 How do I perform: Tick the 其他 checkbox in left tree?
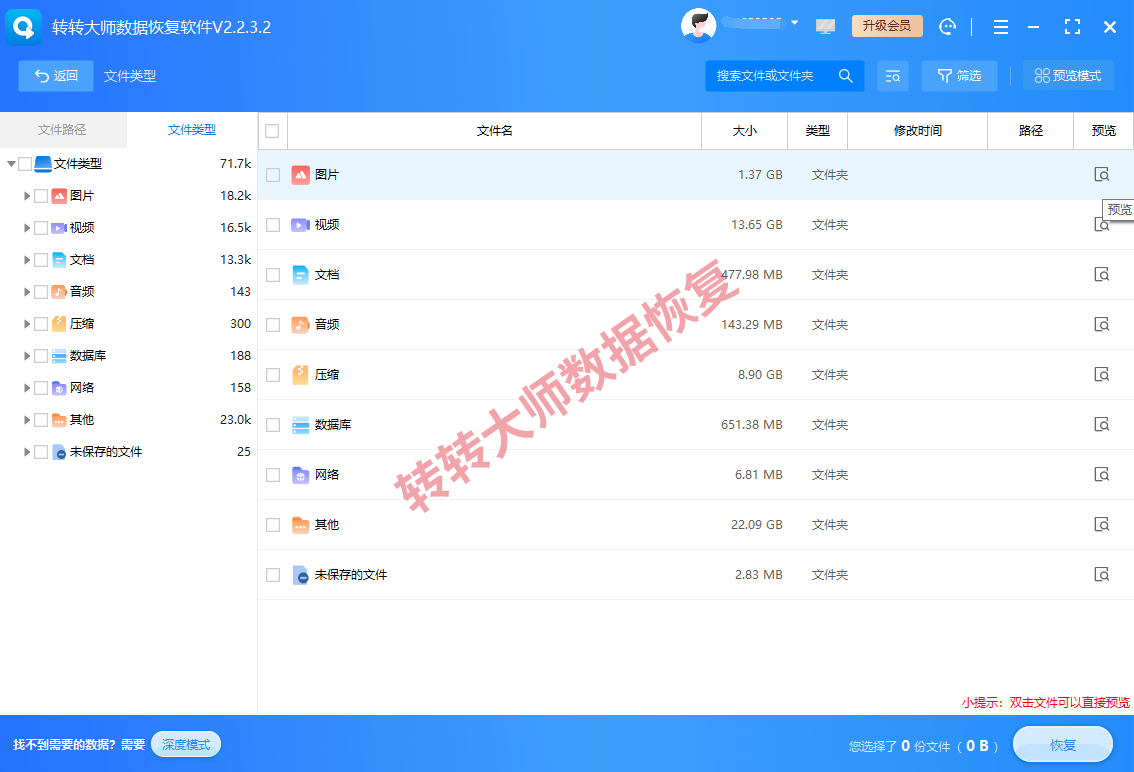40,420
